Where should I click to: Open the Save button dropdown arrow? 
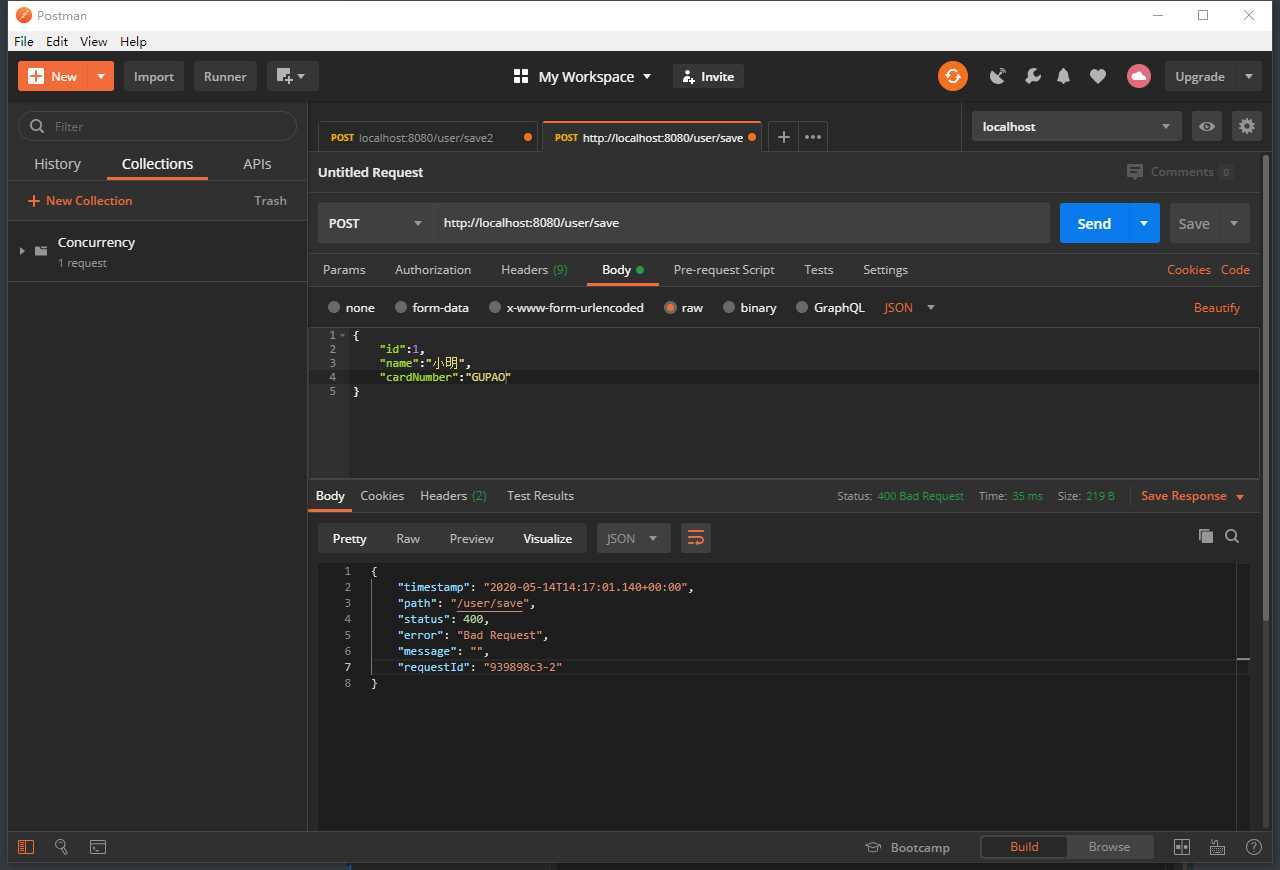tap(1234, 223)
